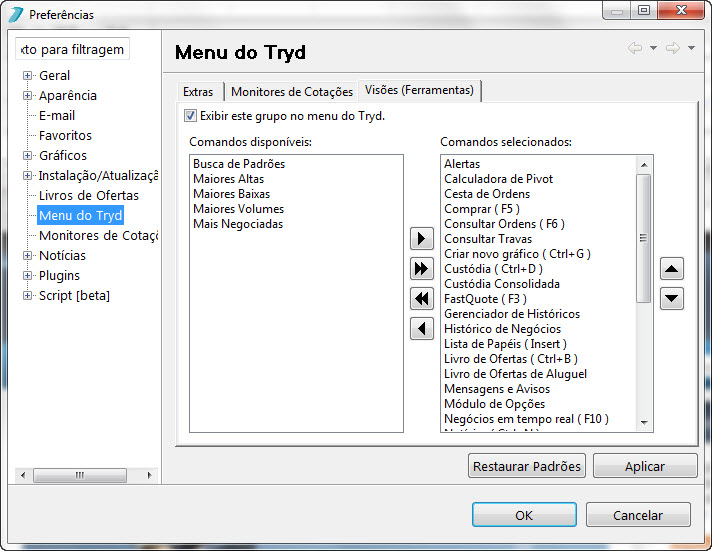Select 'Custódia Consolidada' command
The image size is (712, 551).
coord(502,283)
